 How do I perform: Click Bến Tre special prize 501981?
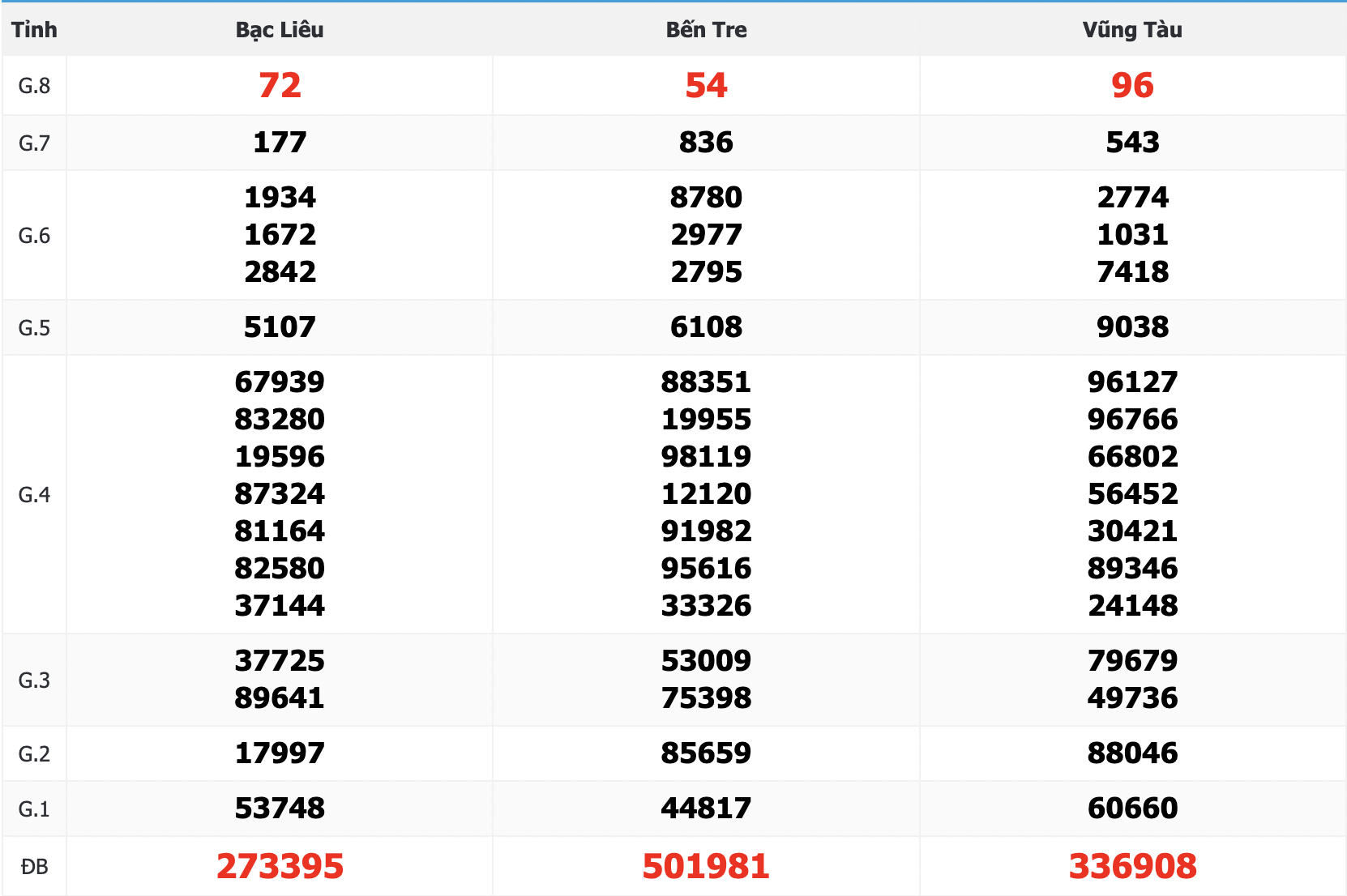(x=706, y=866)
